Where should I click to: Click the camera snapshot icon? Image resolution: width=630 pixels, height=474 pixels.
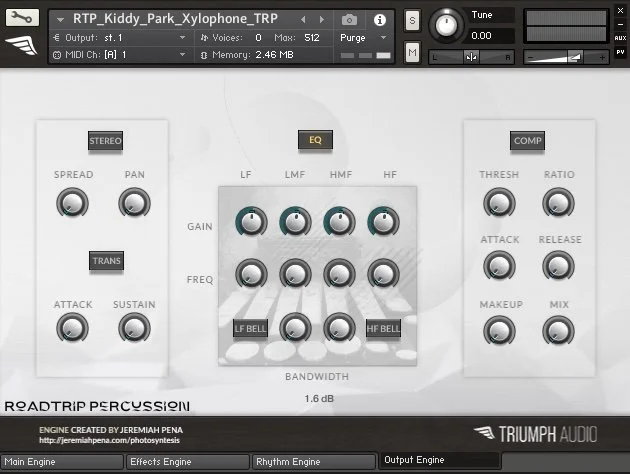(x=349, y=20)
